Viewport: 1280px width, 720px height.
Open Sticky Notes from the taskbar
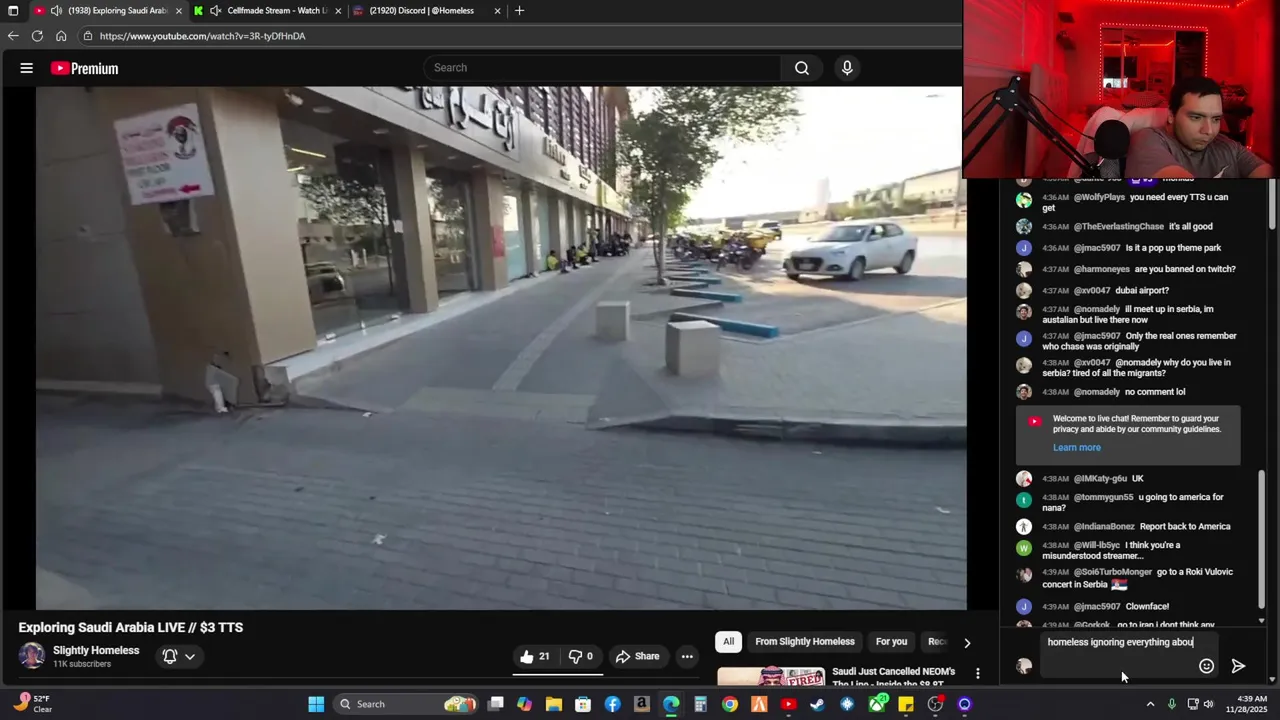906,704
